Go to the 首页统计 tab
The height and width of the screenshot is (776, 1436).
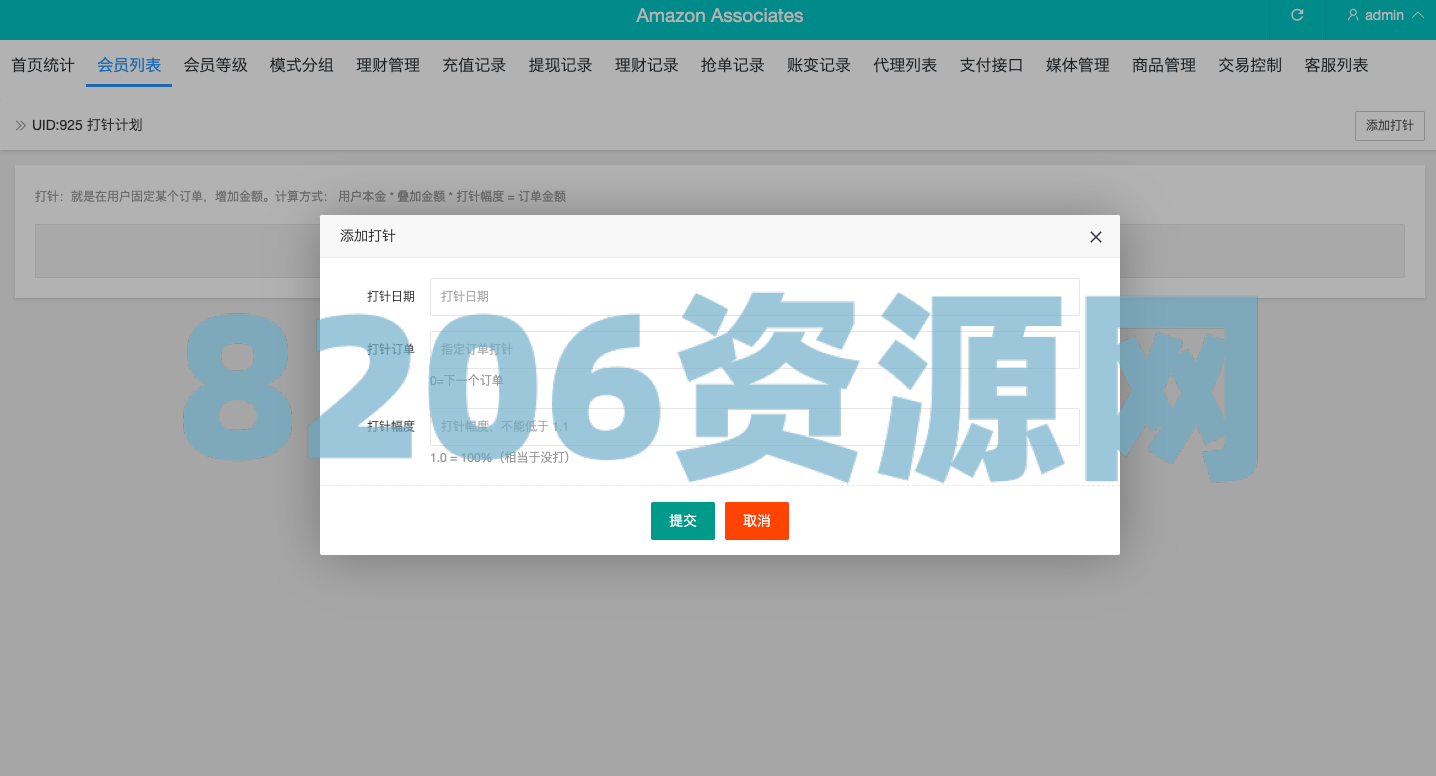coord(43,66)
